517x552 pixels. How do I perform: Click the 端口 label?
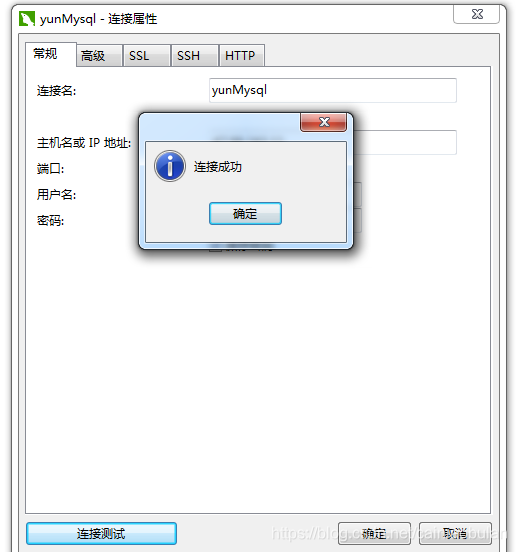tap(51, 169)
